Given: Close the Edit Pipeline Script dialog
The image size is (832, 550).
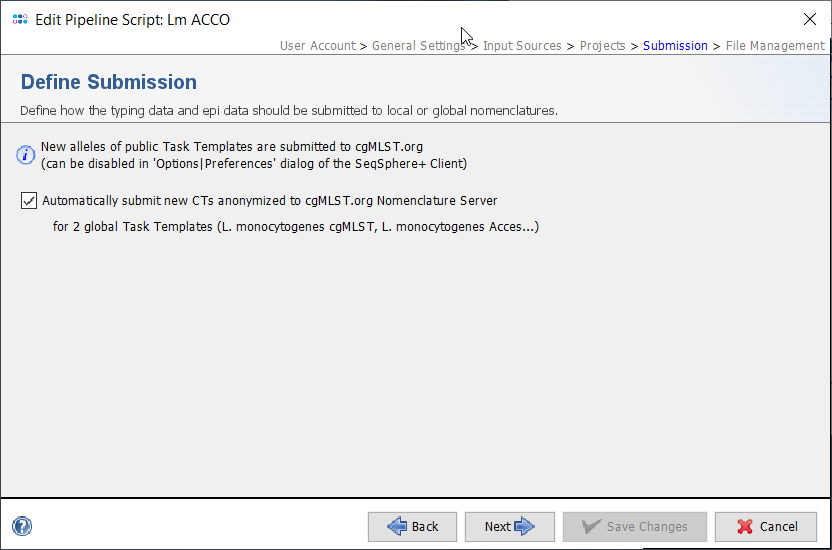Looking at the screenshot, I should coord(809,19).
